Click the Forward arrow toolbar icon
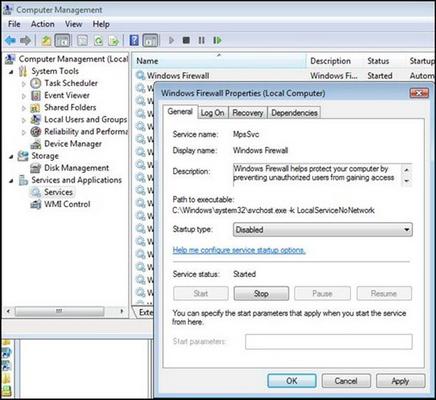 point(25,41)
